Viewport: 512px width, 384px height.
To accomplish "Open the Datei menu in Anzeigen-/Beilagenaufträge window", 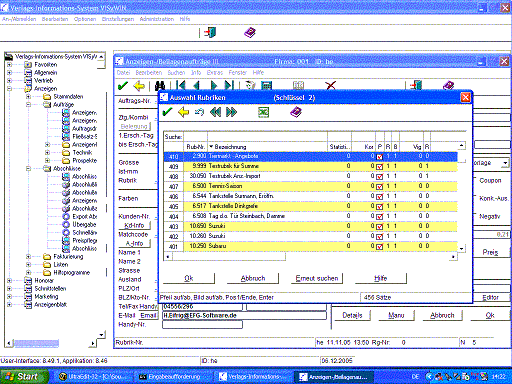I will 123,72.
